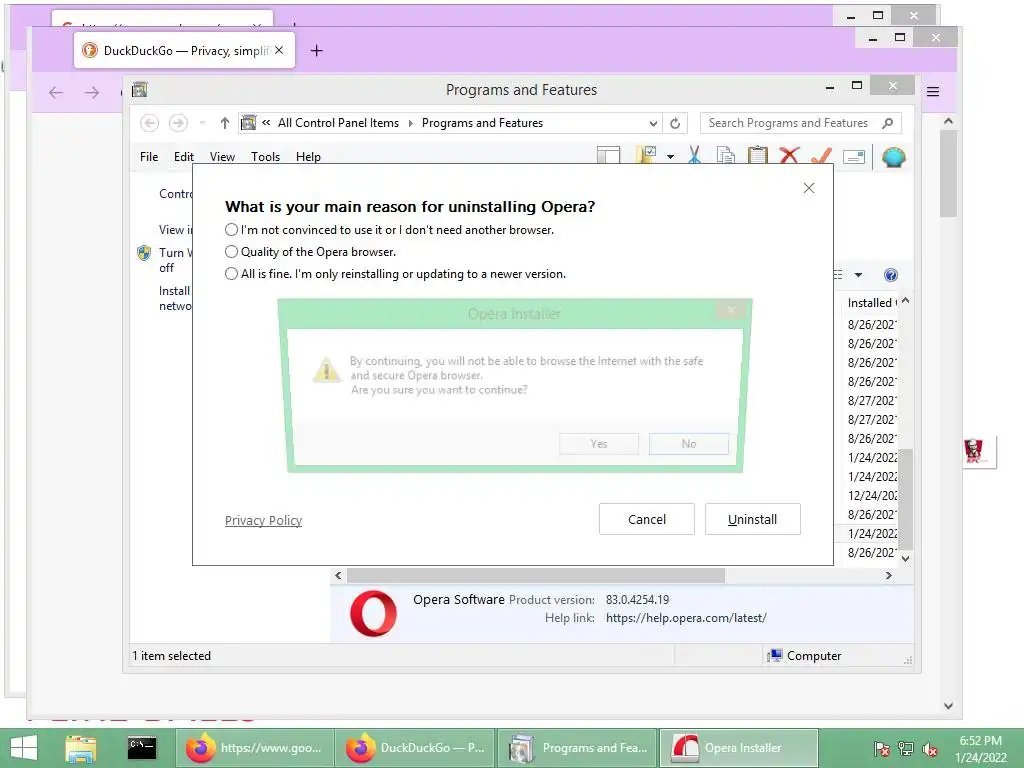The width and height of the screenshot is (1024, 768).
Task: Click the network tray icon
Action: (906, 749)
